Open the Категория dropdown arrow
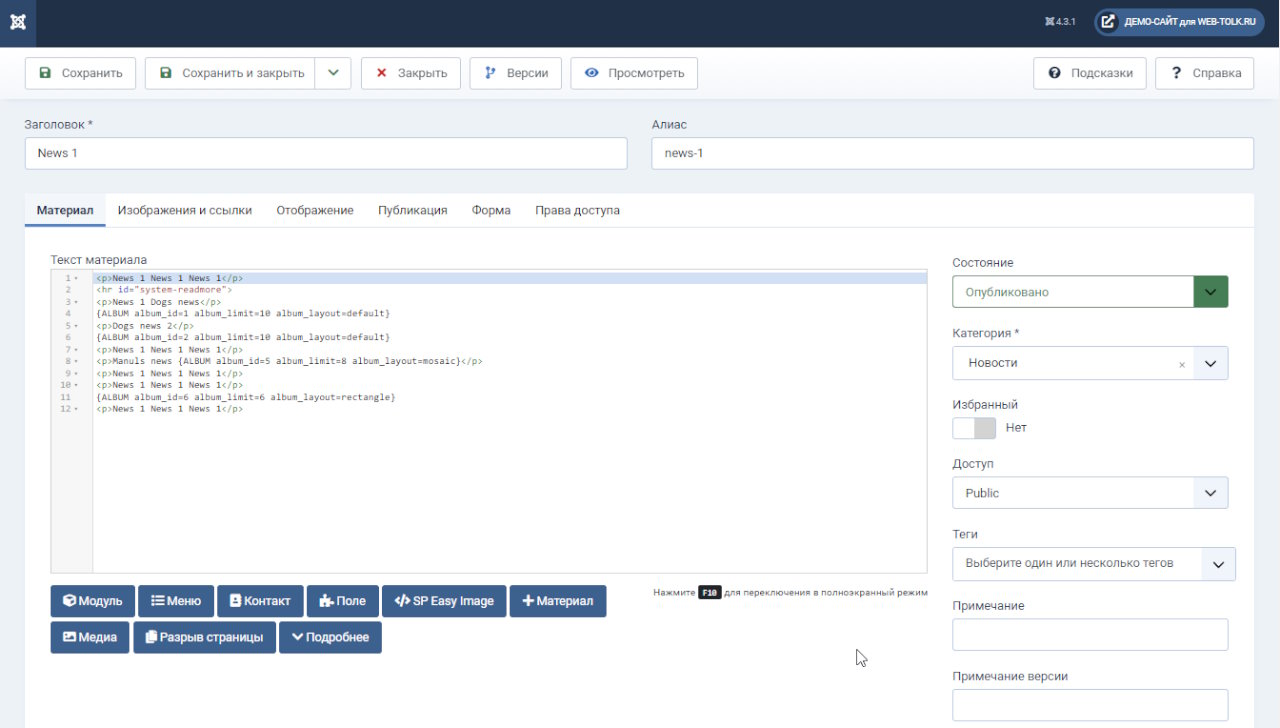Viewport: 1280px width, 728px height. point(1210,363)
